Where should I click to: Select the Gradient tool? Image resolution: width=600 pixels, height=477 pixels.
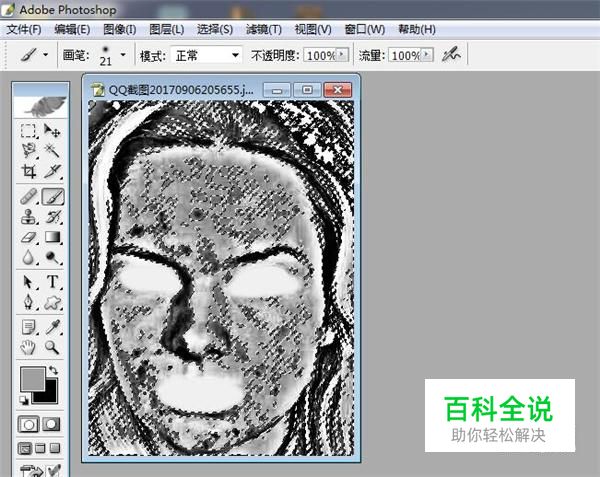52,237
